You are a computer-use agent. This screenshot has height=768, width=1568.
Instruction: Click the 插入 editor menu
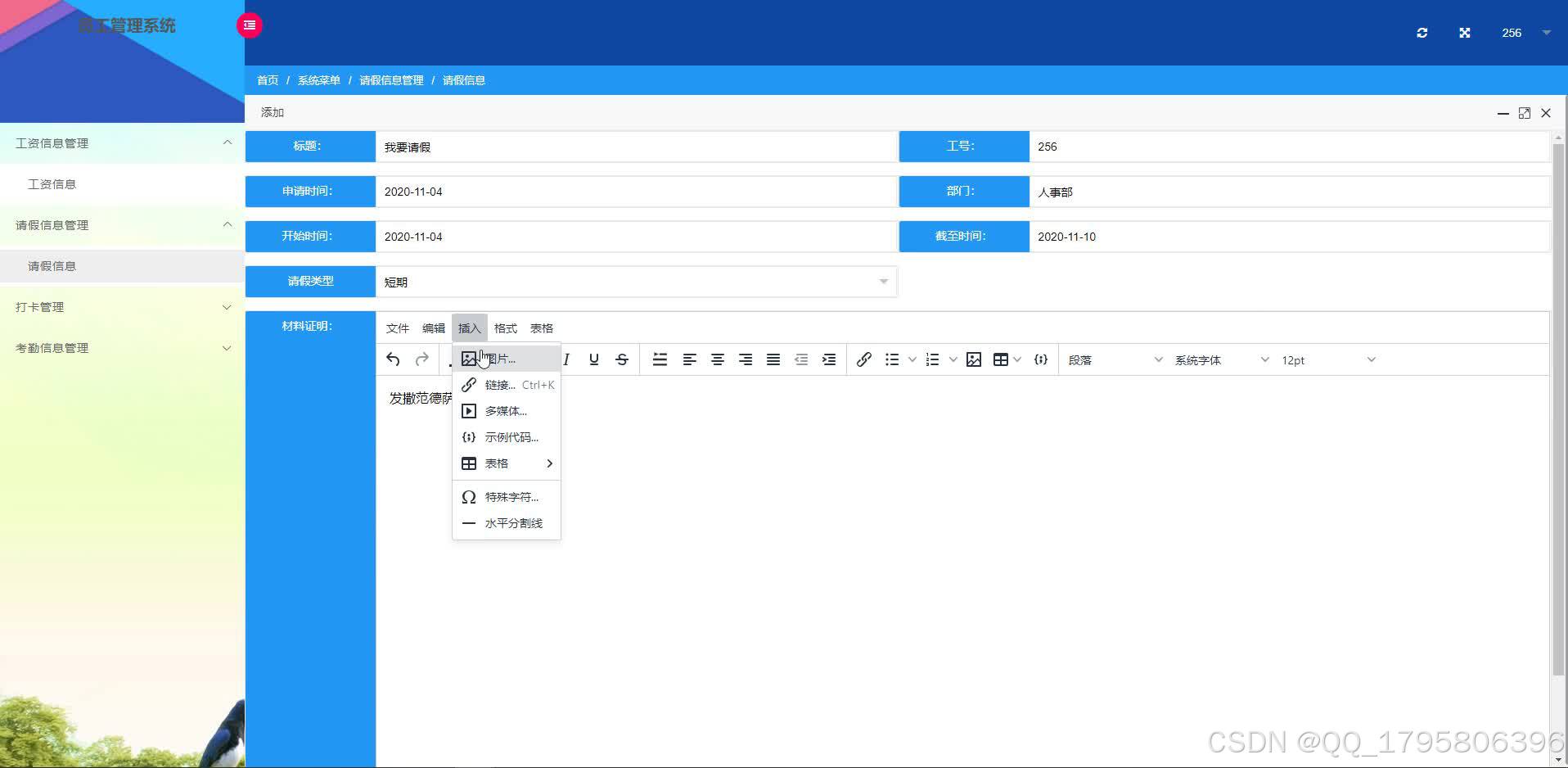(x=470, y=328)
